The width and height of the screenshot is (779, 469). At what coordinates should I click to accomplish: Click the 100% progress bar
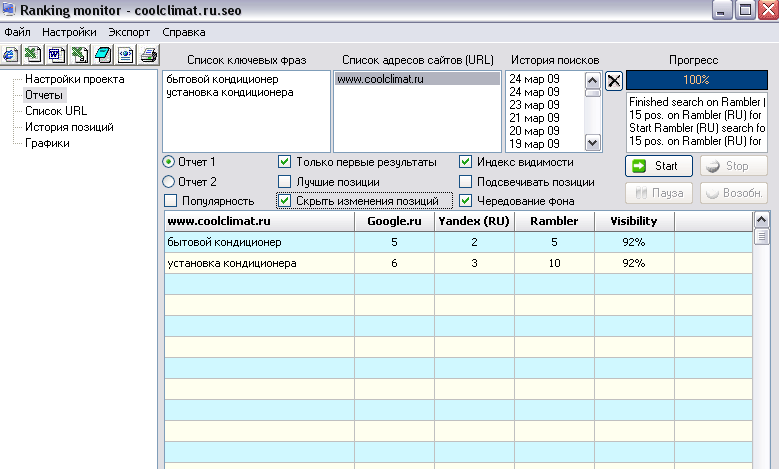tap(696, 79)
